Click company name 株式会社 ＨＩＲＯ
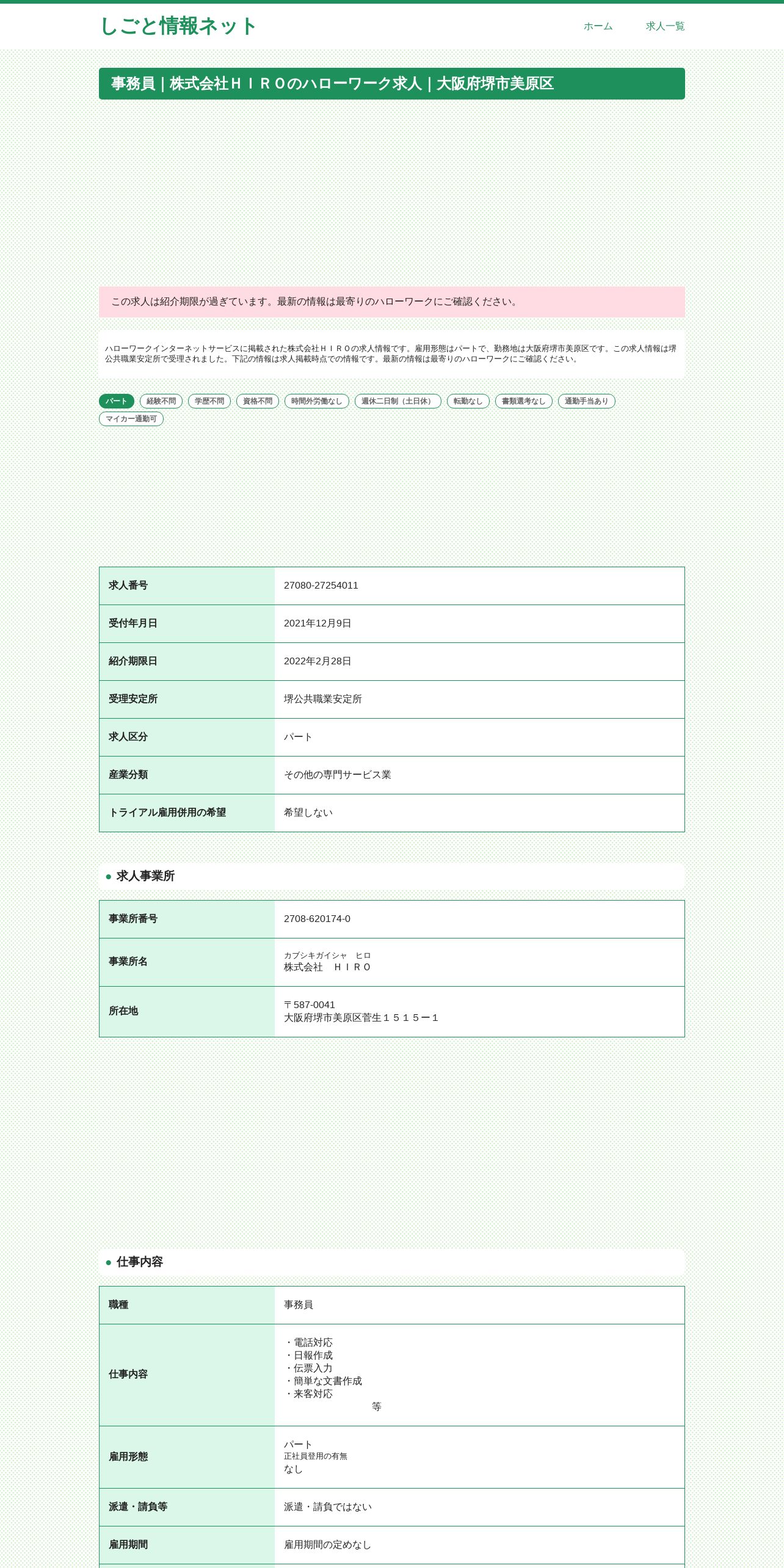 [328, 967]
